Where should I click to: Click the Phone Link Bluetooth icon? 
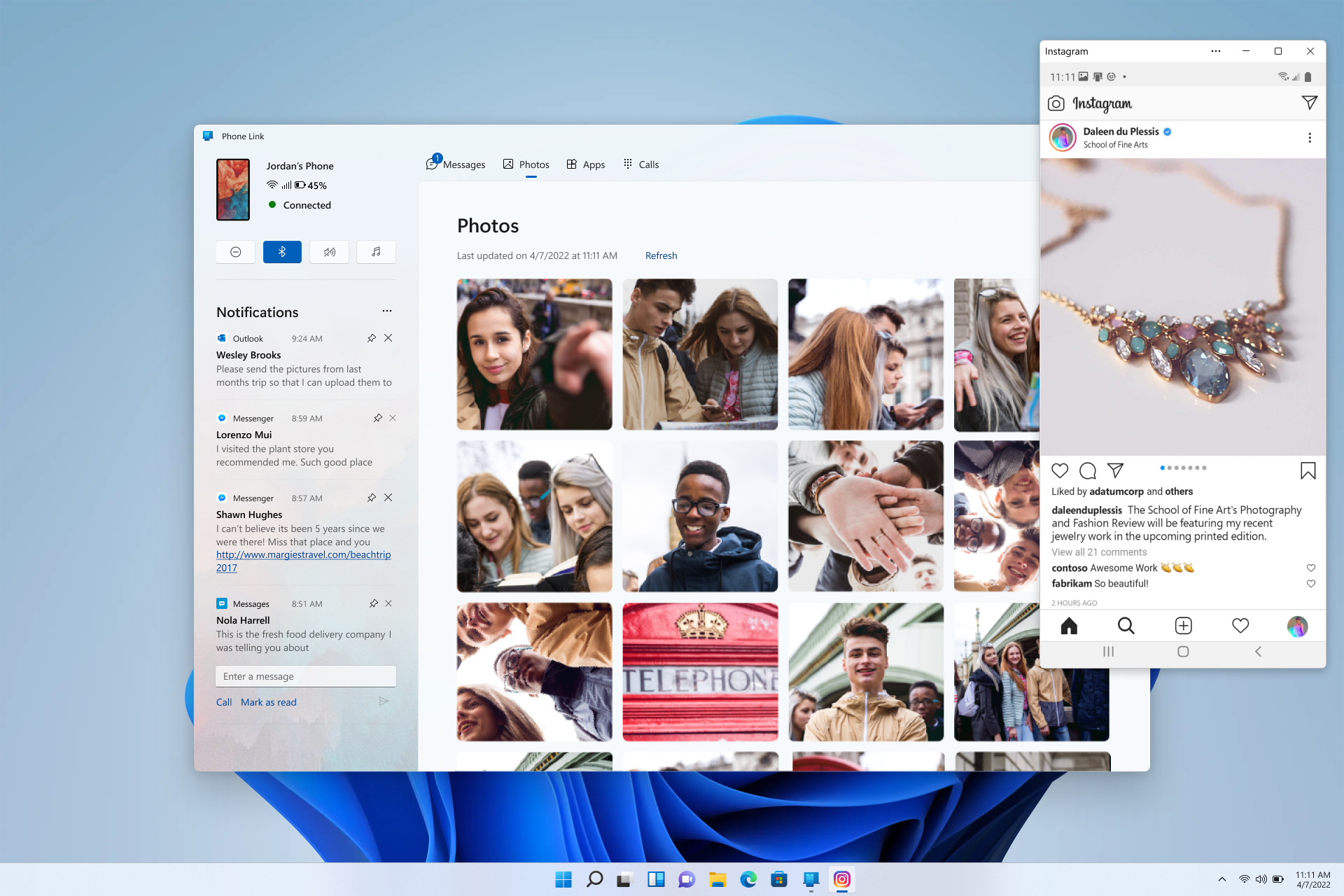282,251
